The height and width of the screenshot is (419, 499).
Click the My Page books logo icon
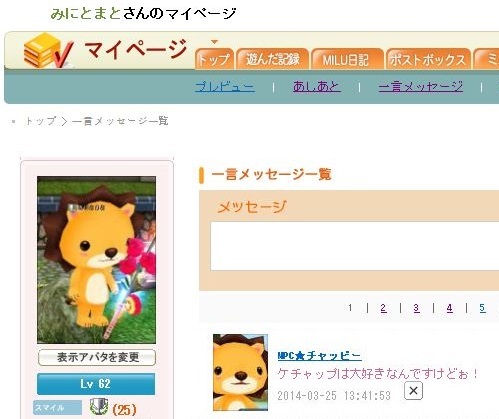tap(48, 50)
